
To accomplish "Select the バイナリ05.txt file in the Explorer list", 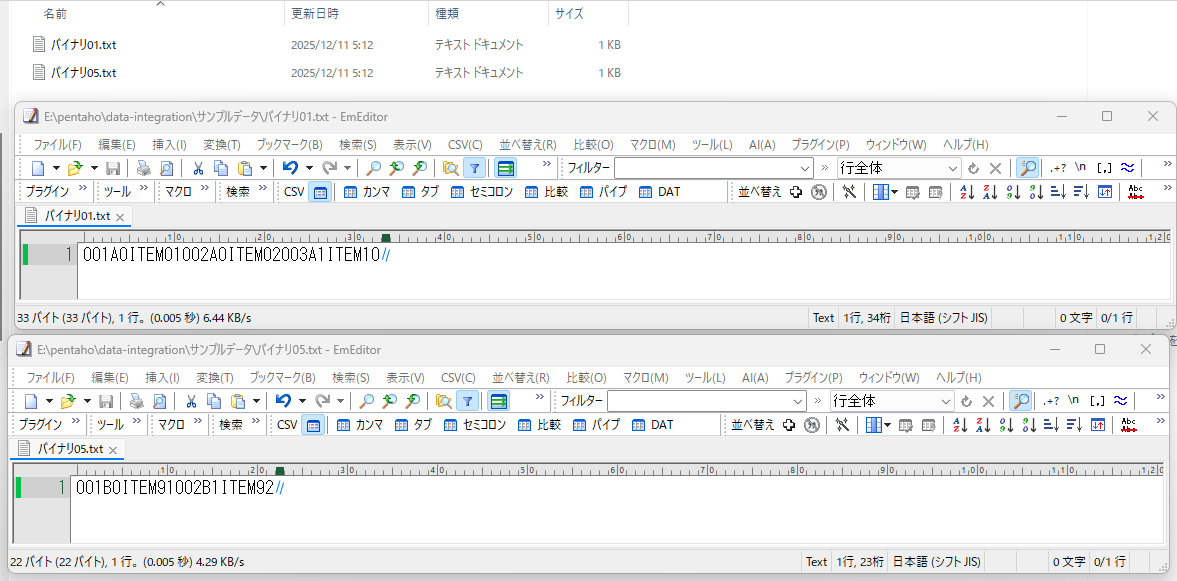I will (84, 73).
